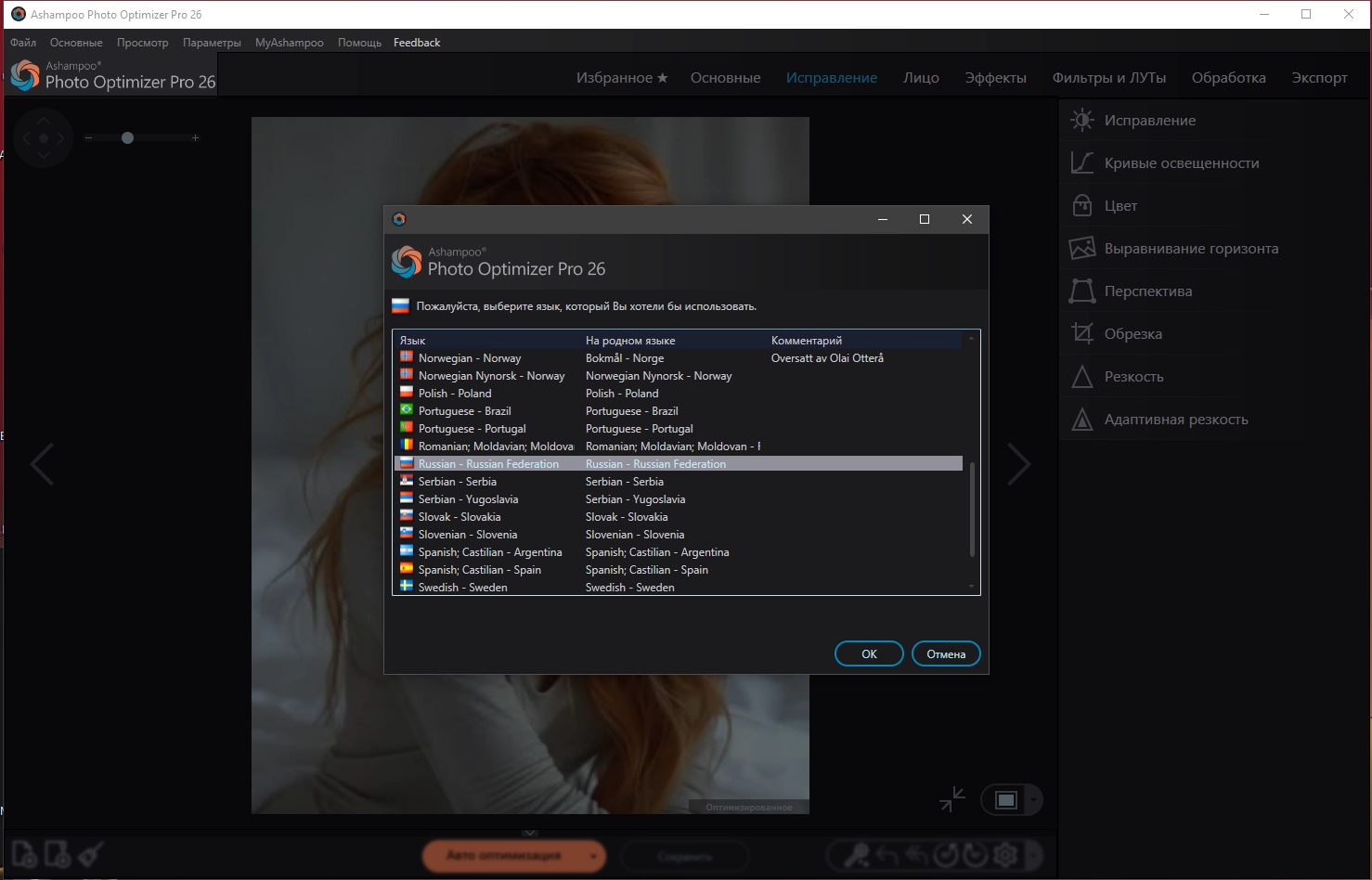Click the undo all double-arrow icon
1372x880 pixels.
tap(917, 855)
